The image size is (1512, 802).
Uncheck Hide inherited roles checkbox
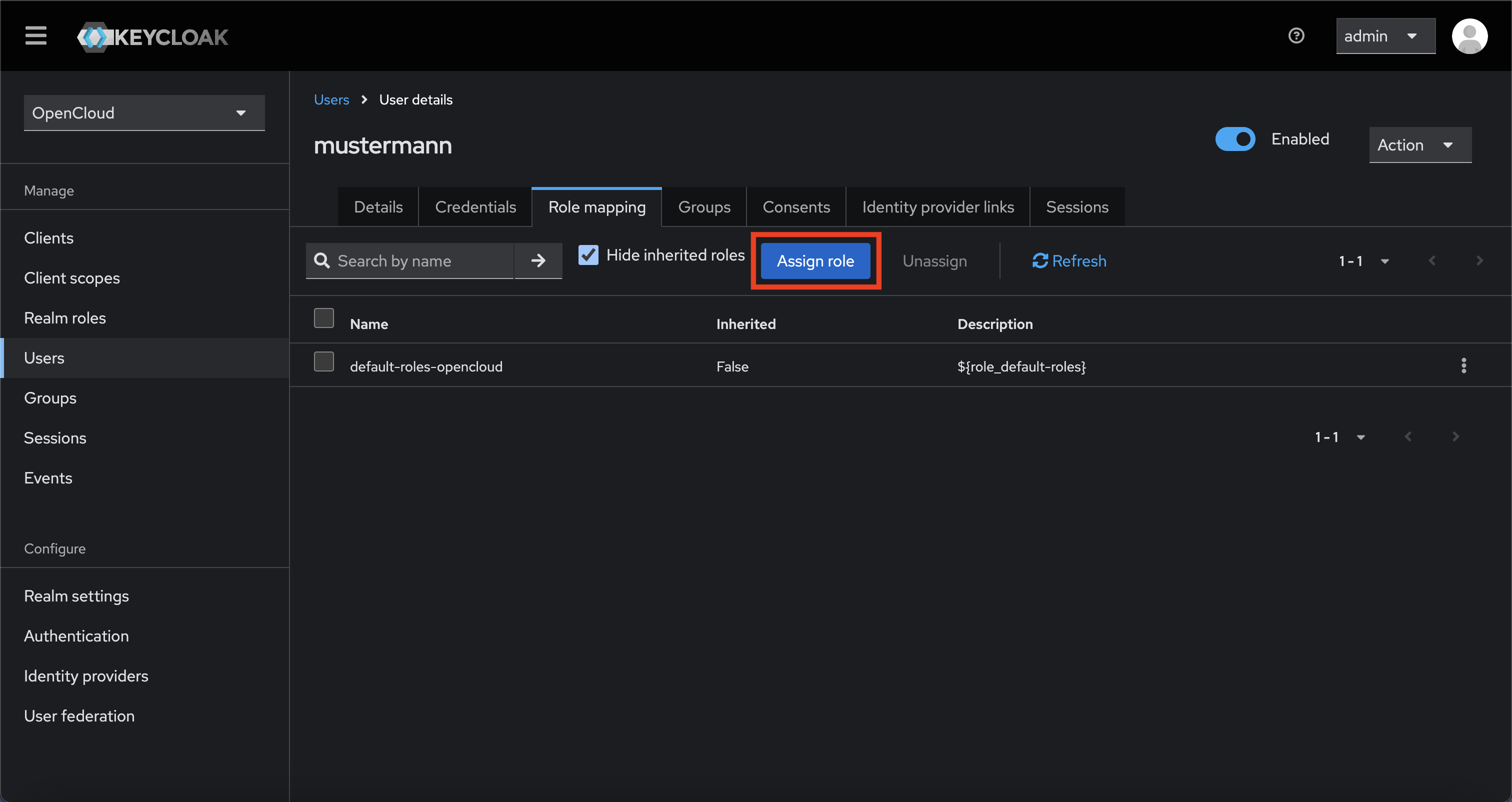click(x=588, y=255)
